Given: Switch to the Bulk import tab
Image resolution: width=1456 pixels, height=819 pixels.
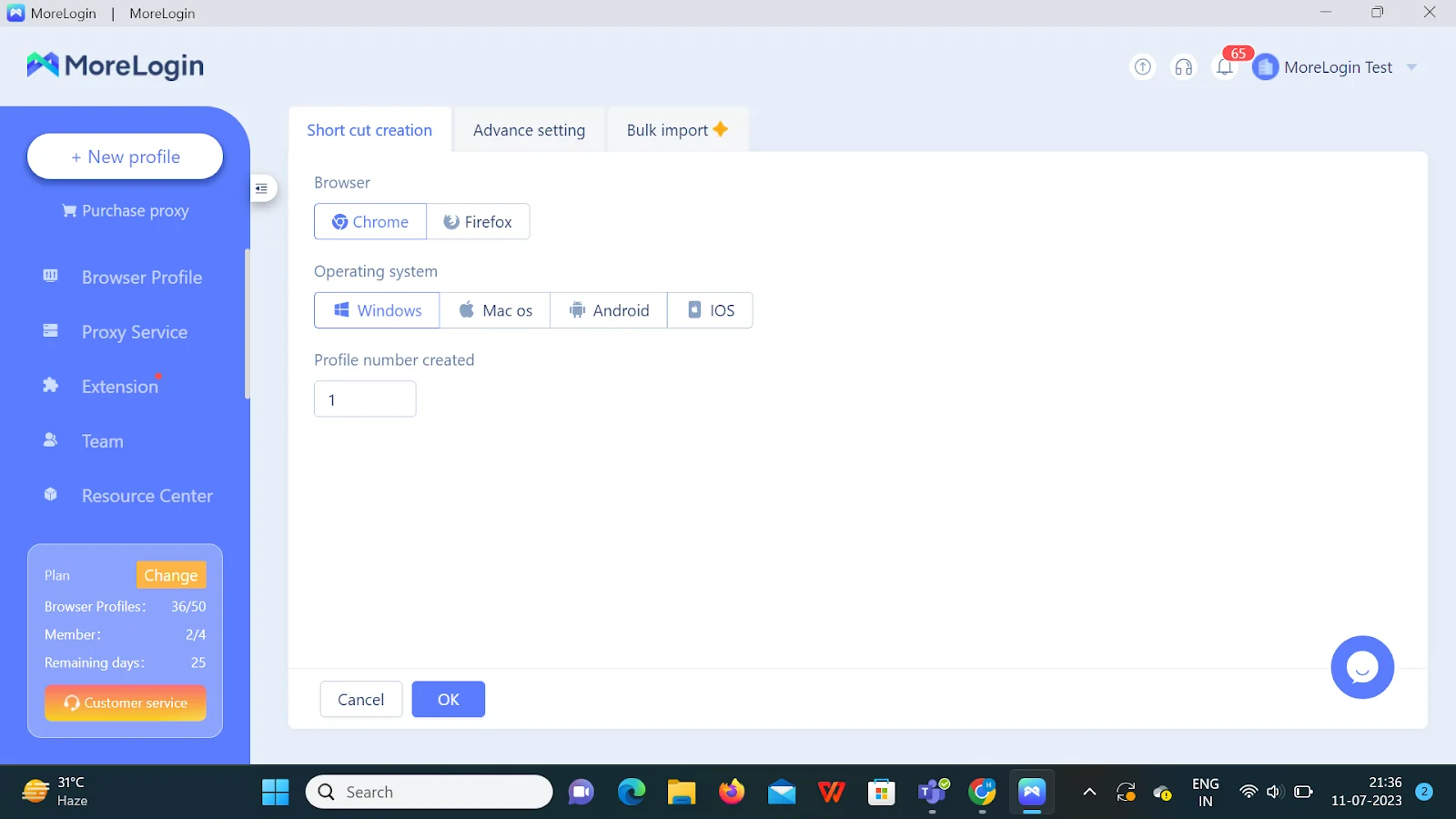Looking at the screenshot, I should point(677,130).
